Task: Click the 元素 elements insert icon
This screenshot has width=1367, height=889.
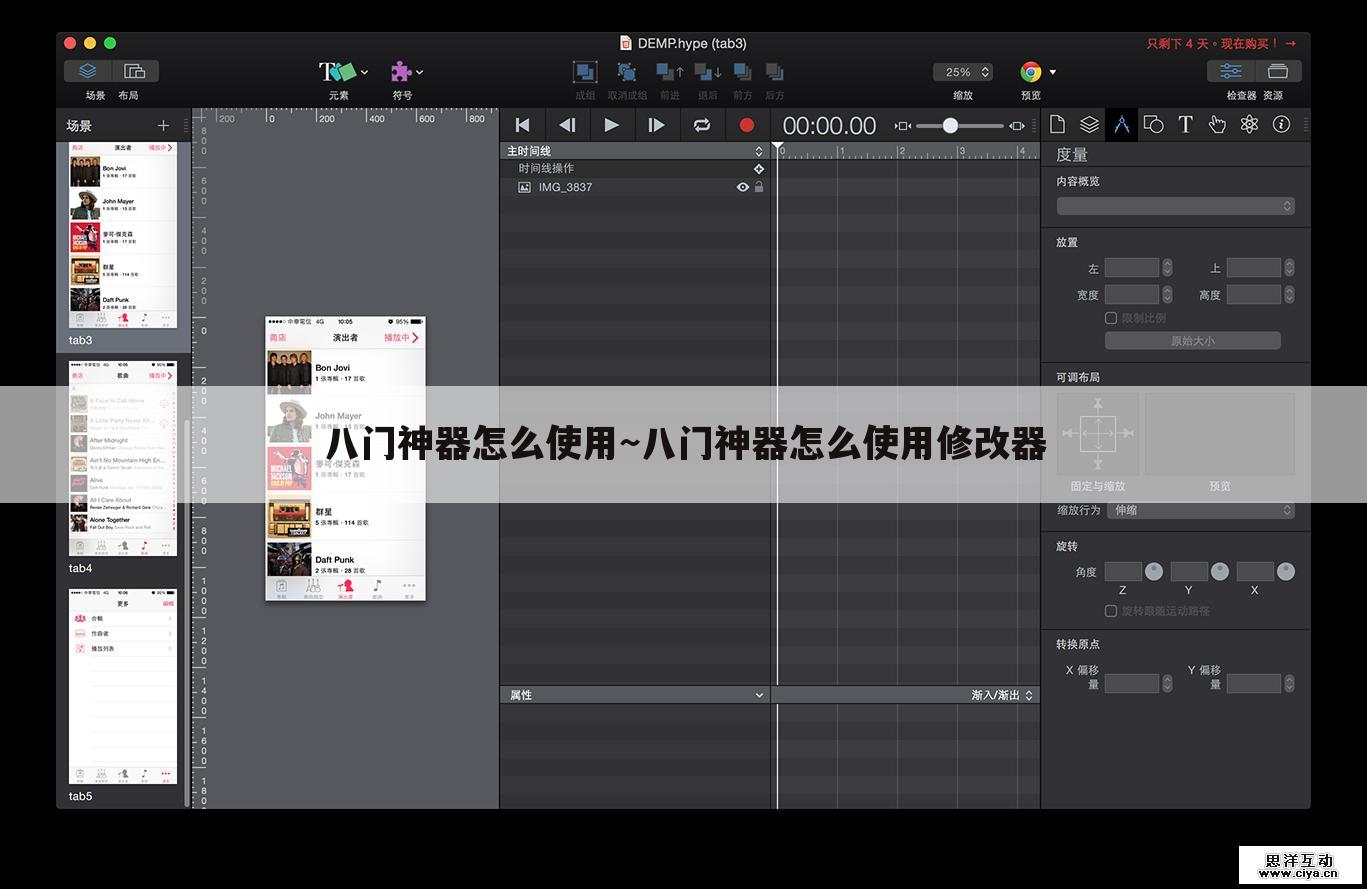Action: [x=337, y=71]
